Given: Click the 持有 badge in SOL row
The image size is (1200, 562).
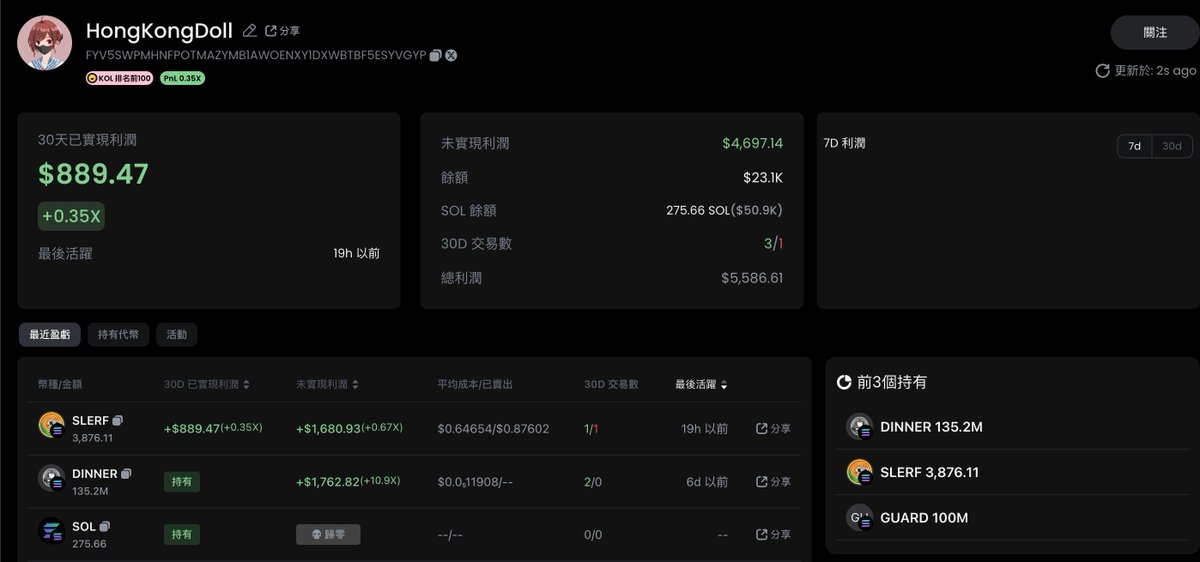Looking at the screenshot, I should click(182, 534).
